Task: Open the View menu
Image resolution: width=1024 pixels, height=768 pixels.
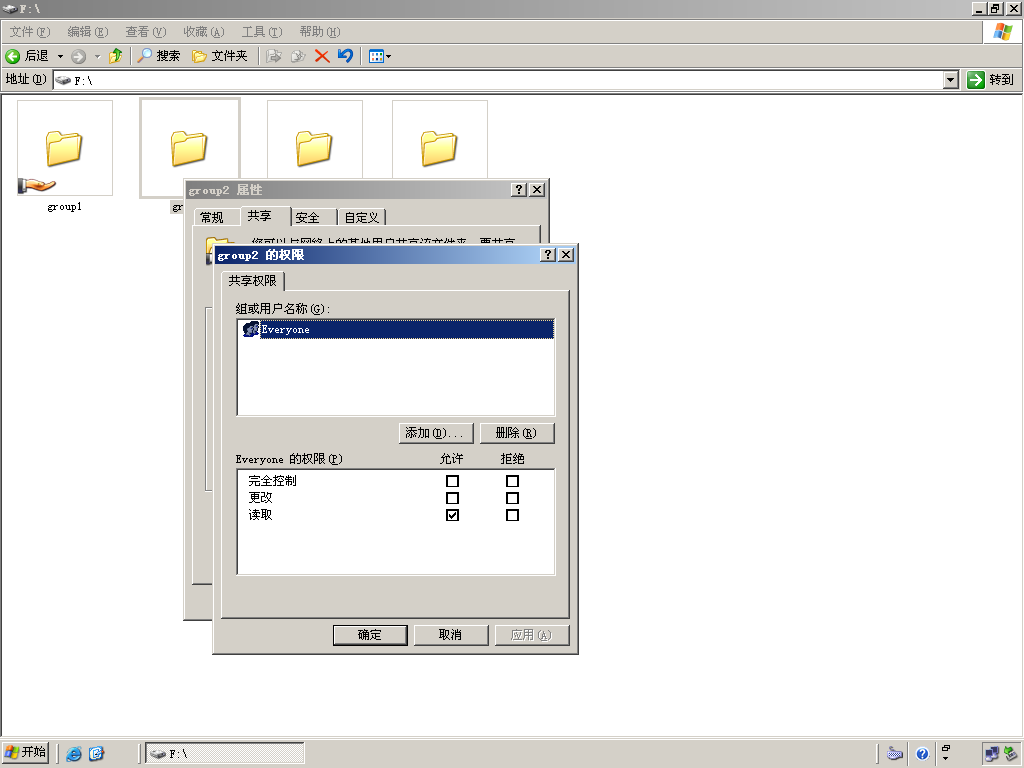Action: pyautogui.click(x=146, y=32)
